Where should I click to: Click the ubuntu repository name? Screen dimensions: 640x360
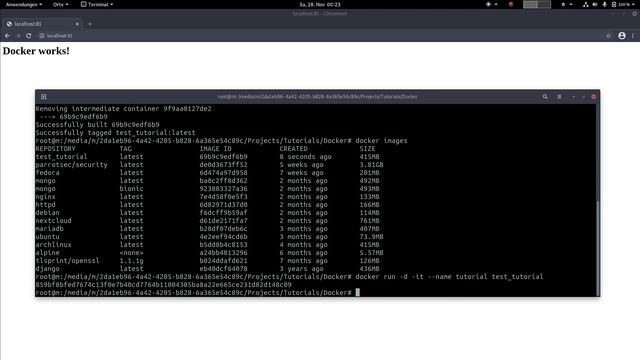(x=47, y=237)
